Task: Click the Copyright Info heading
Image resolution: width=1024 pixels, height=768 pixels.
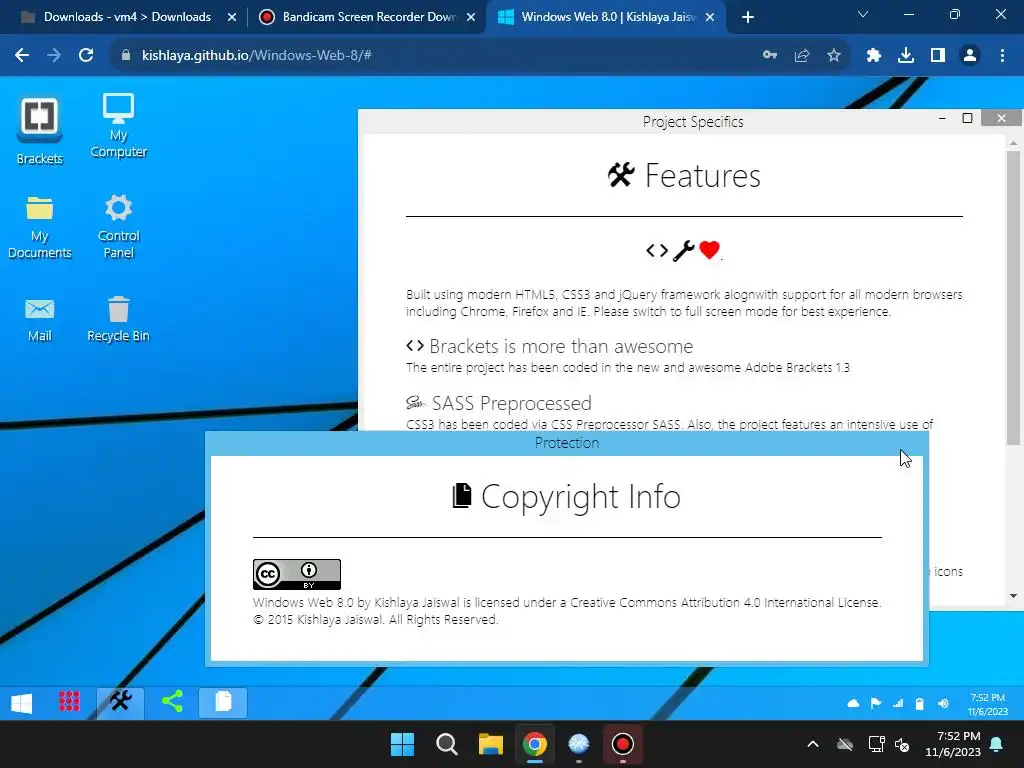Action: [581, 496]
